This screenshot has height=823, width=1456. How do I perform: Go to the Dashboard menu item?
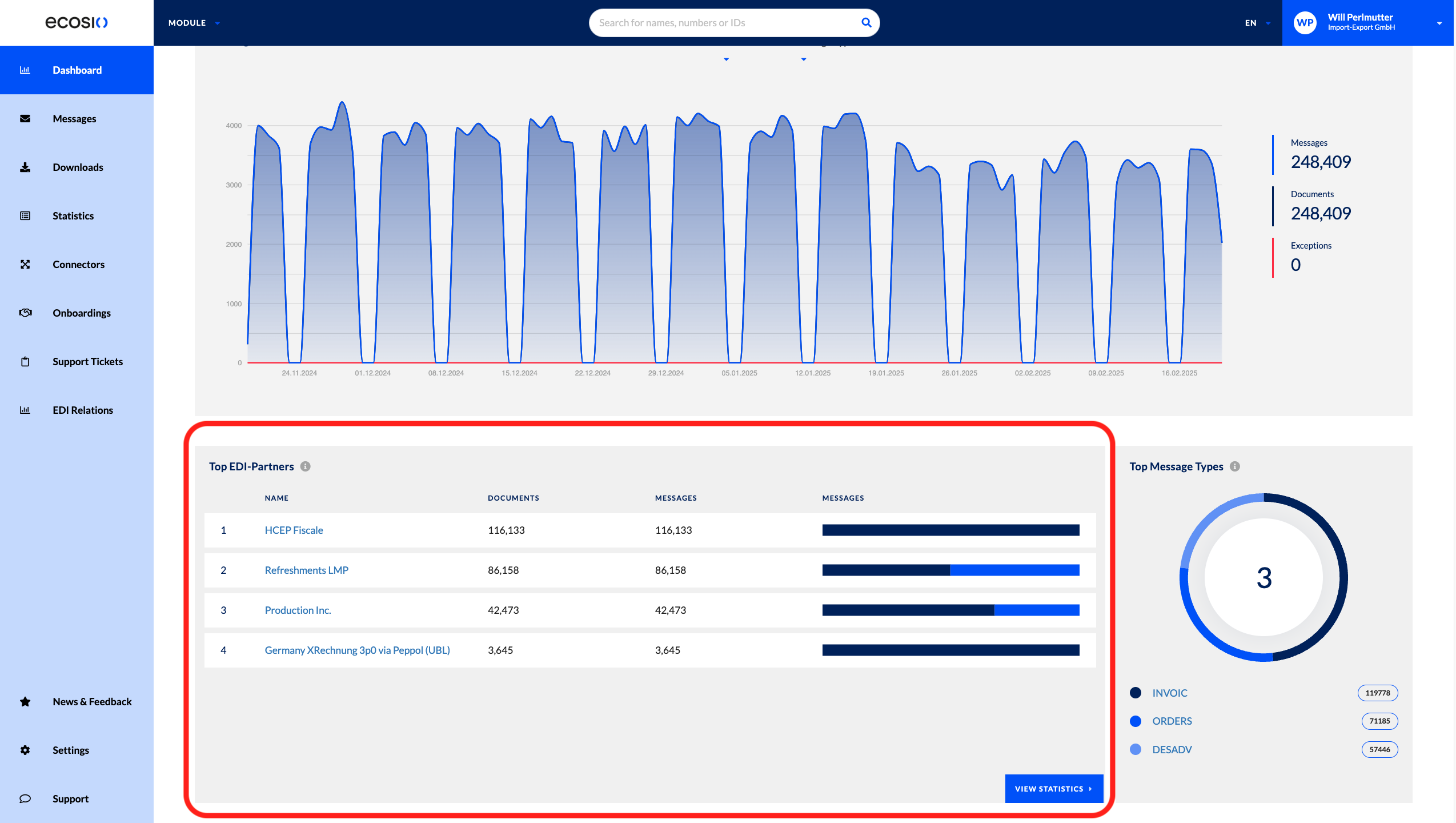[77, 70]
